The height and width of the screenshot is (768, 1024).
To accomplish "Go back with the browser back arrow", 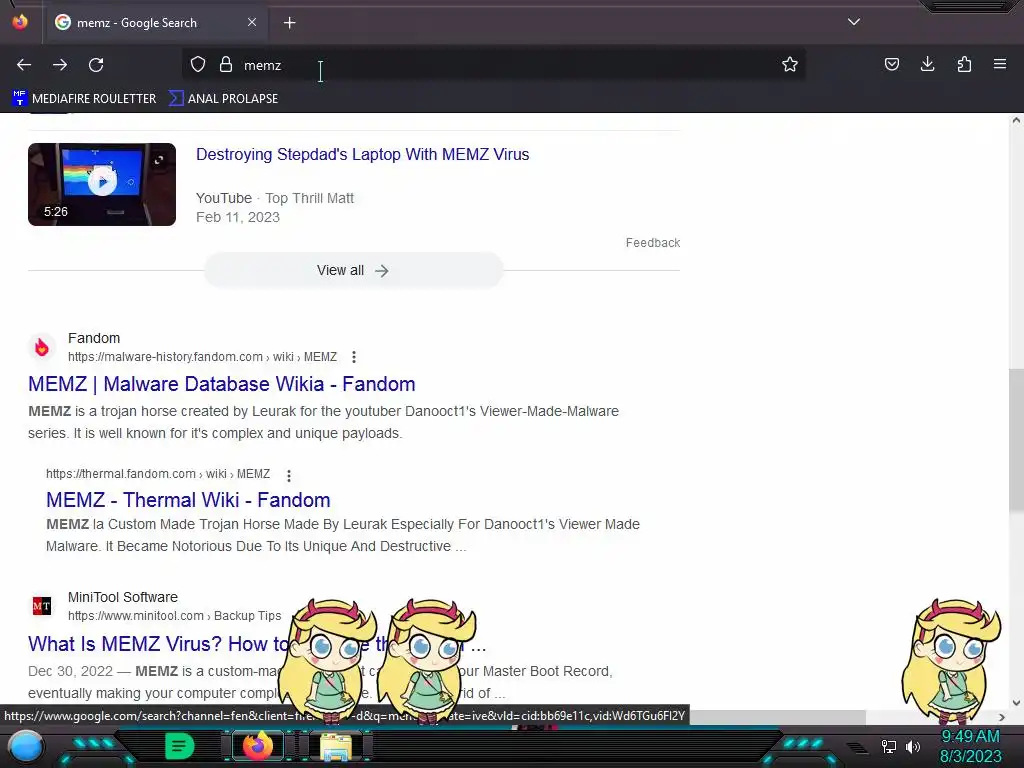I will [24, 65].
